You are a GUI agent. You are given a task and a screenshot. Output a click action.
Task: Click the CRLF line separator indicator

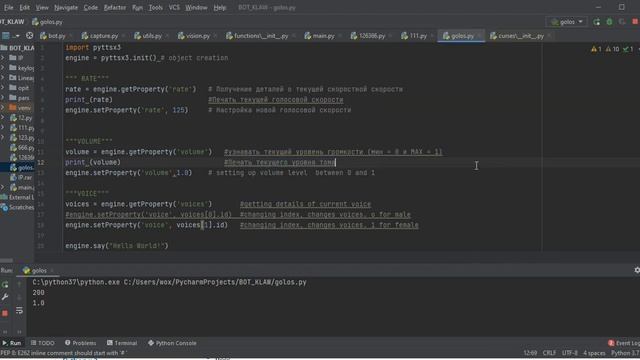549,353
